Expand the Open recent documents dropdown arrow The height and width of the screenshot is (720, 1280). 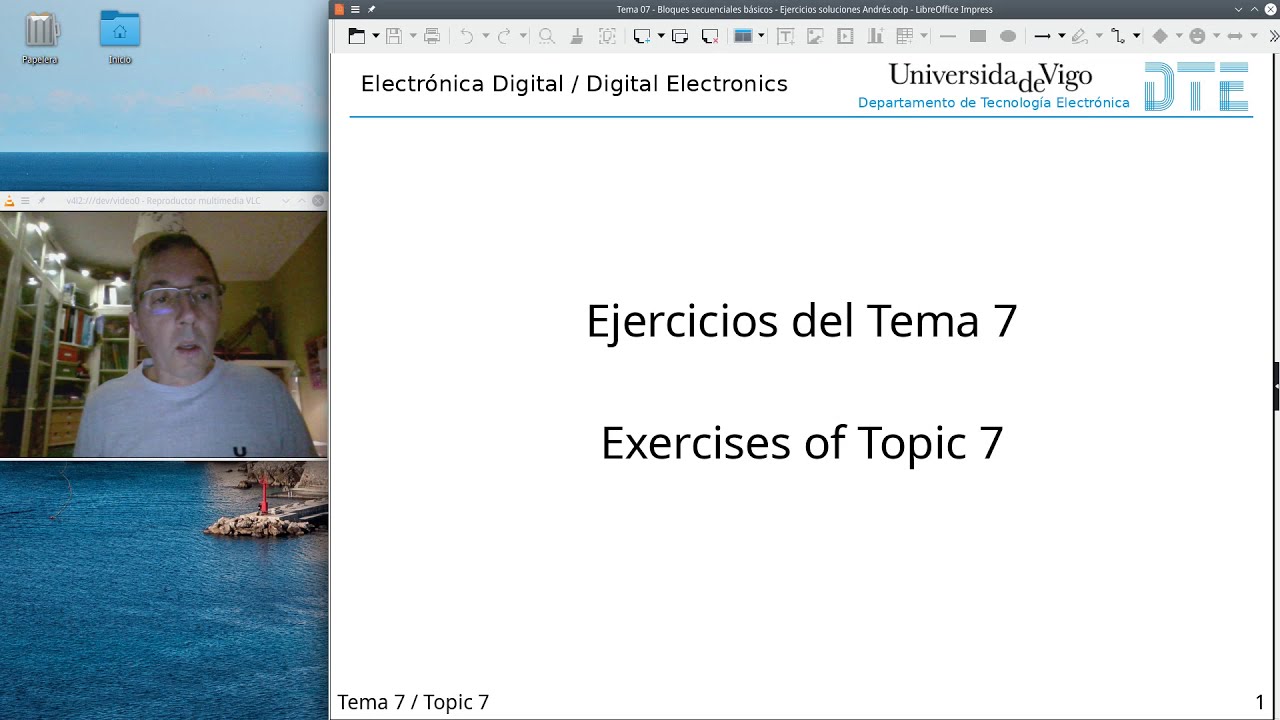point(376,36)
